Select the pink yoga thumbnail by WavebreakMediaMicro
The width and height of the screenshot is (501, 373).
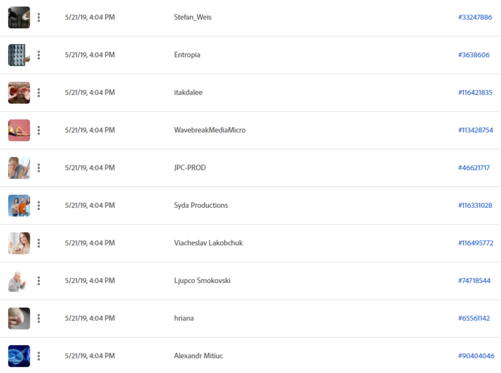(19, 130)
